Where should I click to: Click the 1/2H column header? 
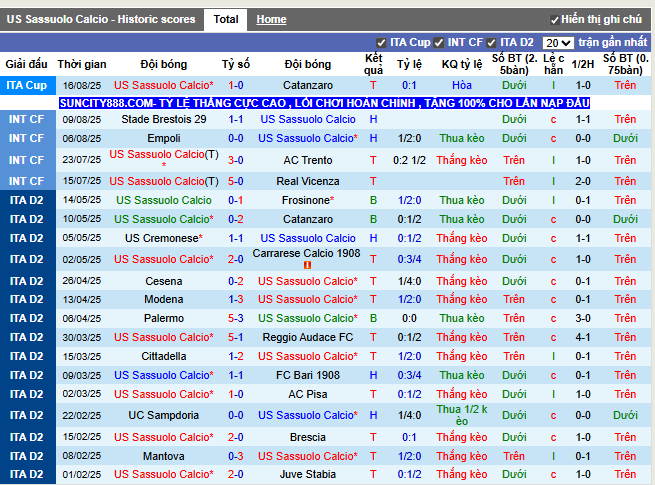[x=583, y=64]
